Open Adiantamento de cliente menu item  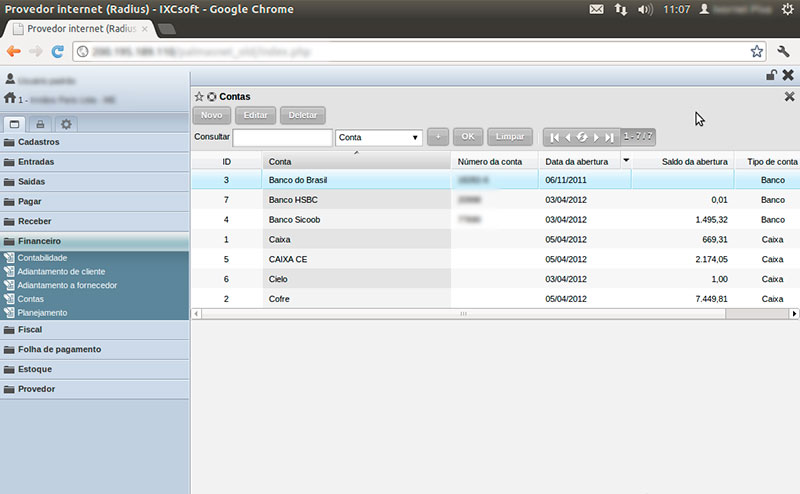61,271
